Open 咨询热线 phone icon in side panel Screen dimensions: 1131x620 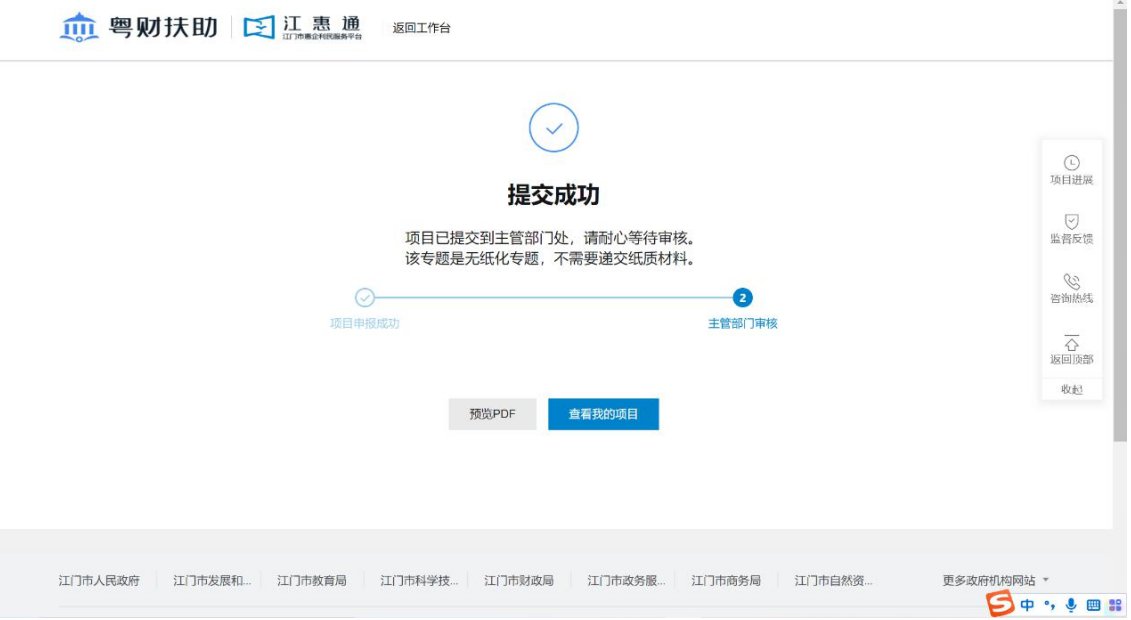(x=1074, y=282)
